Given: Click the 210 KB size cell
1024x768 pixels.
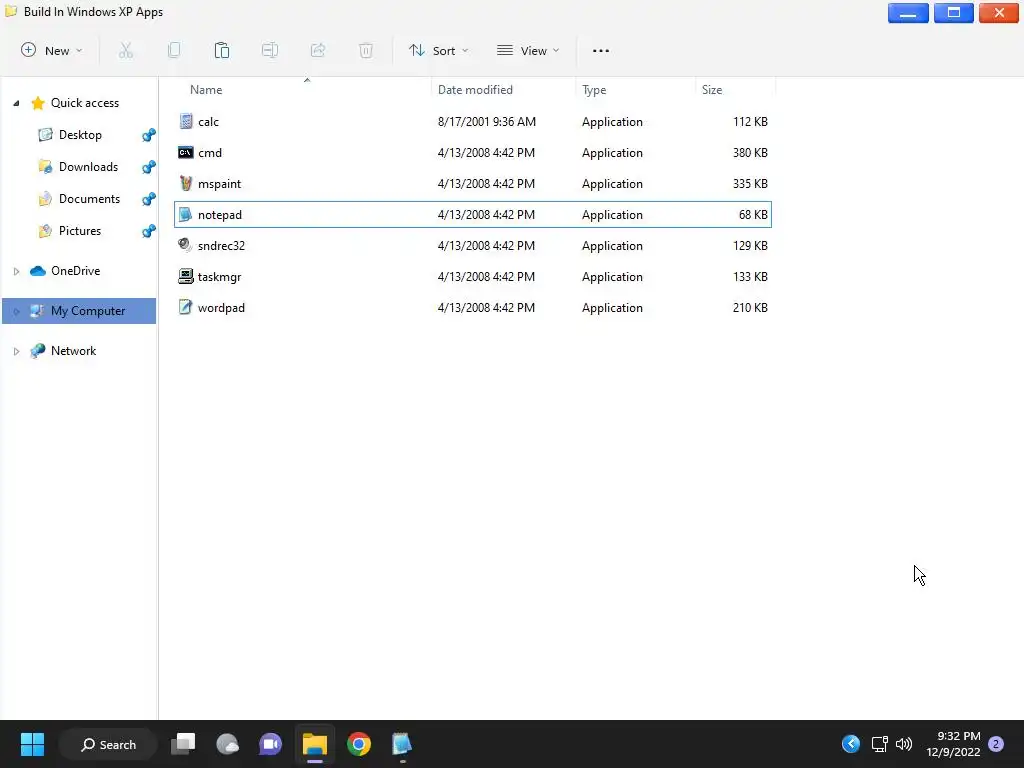Looking at the screenshot, I should [x=750, y=308].
